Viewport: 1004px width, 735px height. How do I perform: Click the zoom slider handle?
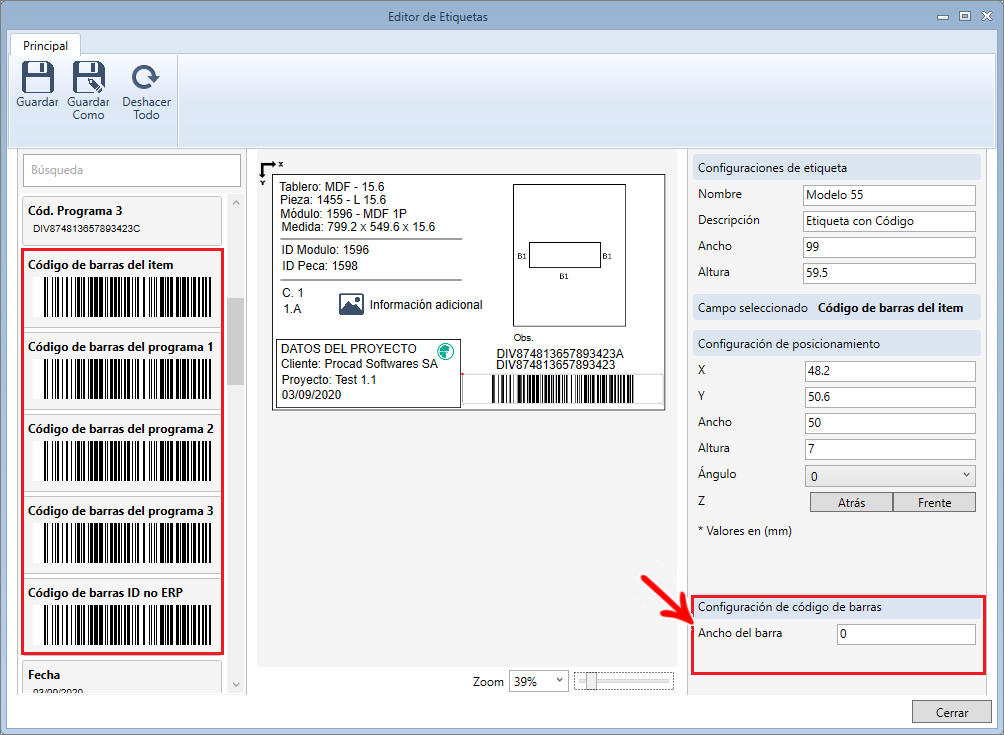coord(591,681)
